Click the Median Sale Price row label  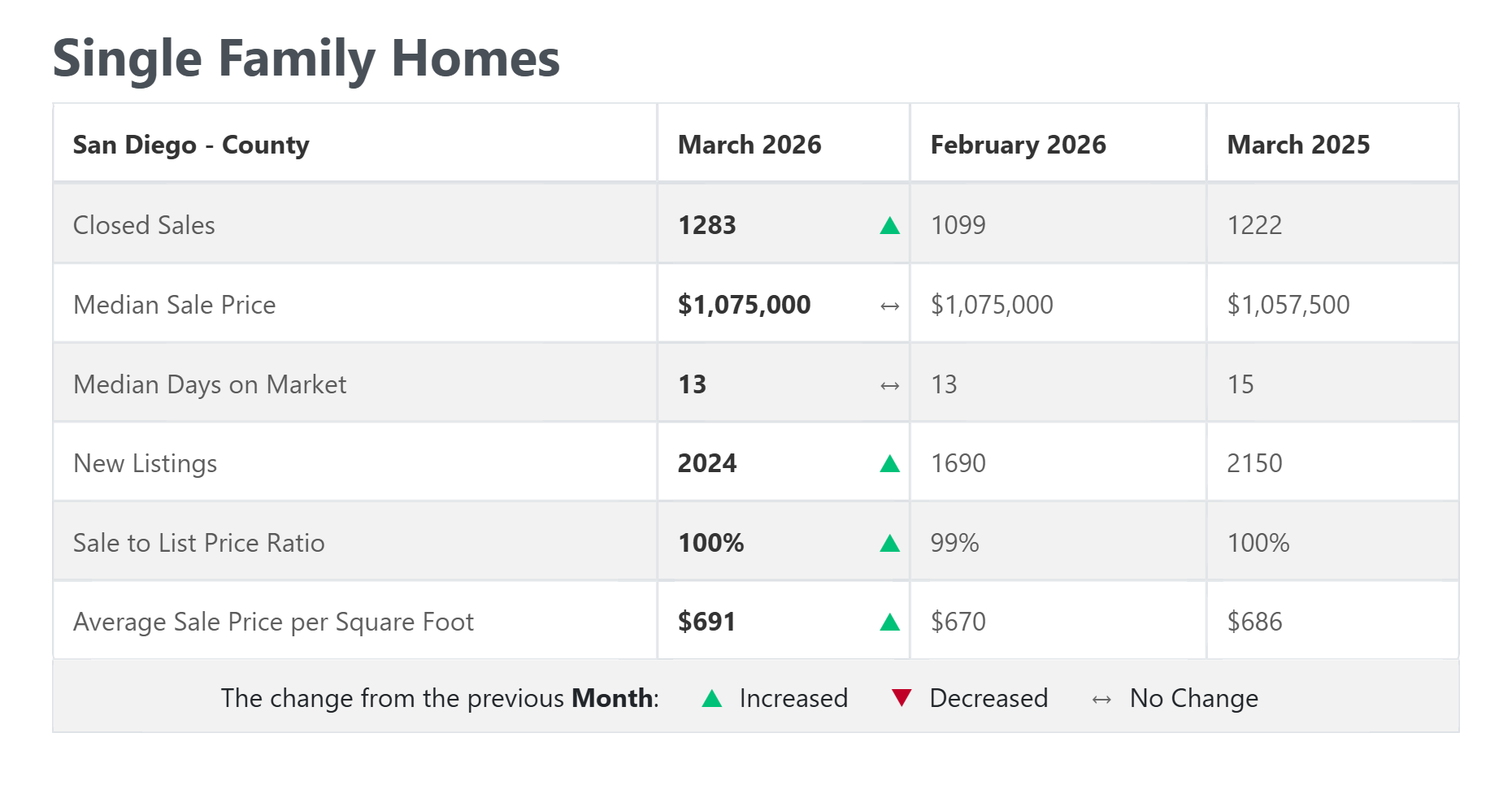174,305
